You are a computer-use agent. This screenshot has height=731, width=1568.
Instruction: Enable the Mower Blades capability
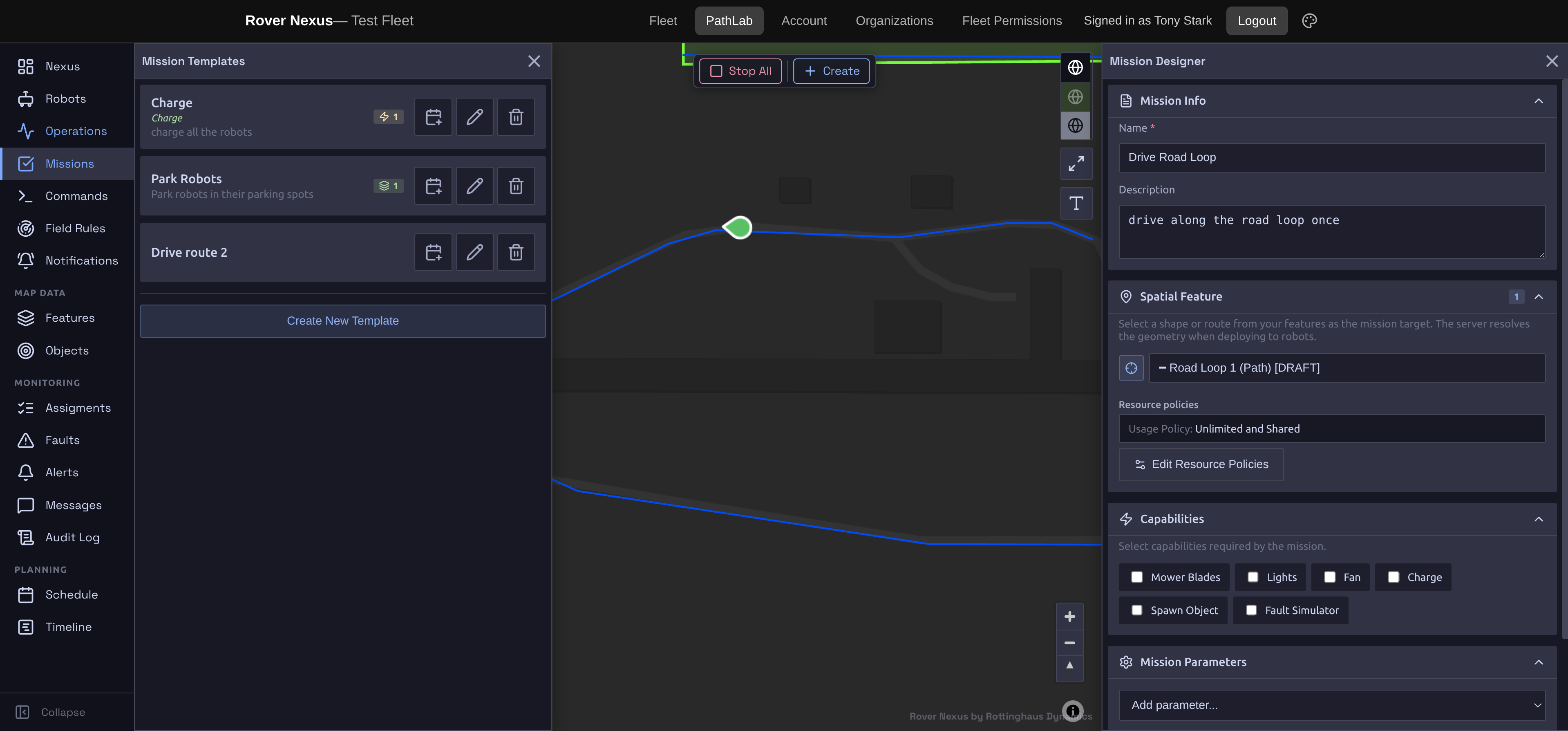pyautogui.click(x=1136, y=578)
